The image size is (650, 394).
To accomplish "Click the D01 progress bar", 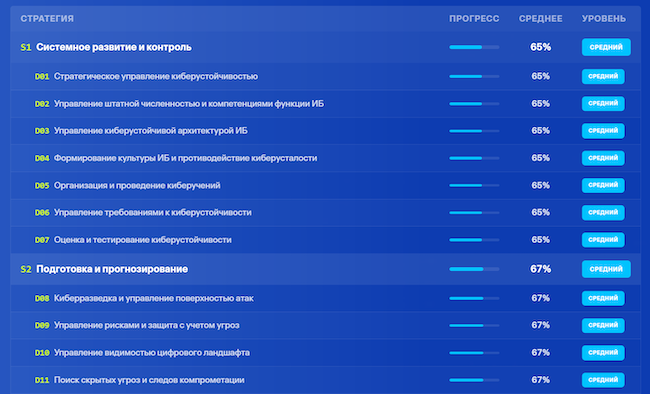I will [474, 76].
